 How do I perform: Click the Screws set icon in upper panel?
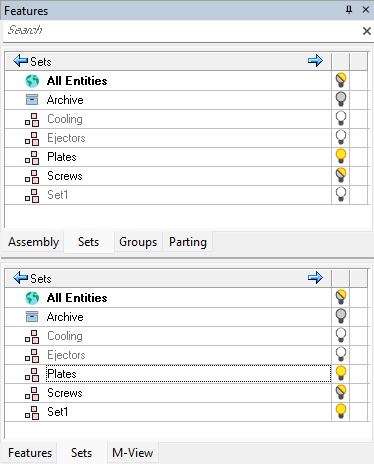[32, 177]
